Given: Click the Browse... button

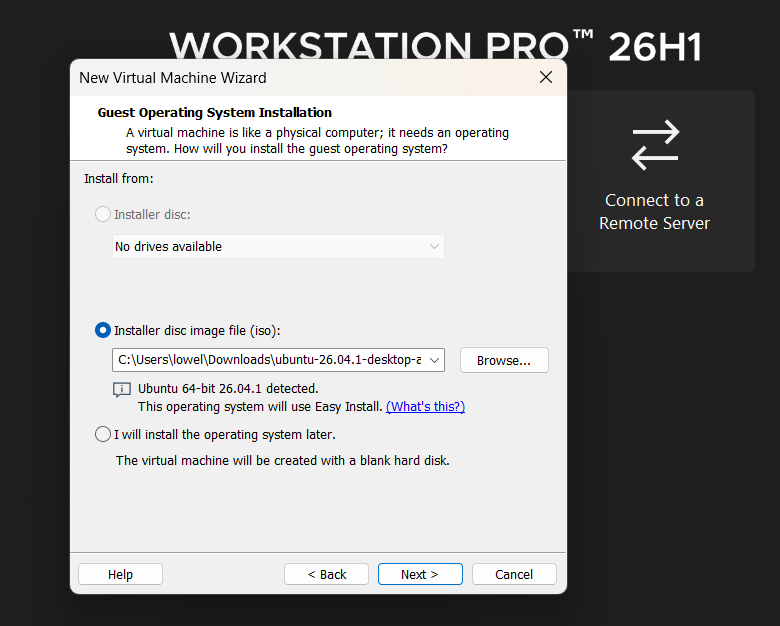Looking at the screenshot, I should (x=504, y=360).
